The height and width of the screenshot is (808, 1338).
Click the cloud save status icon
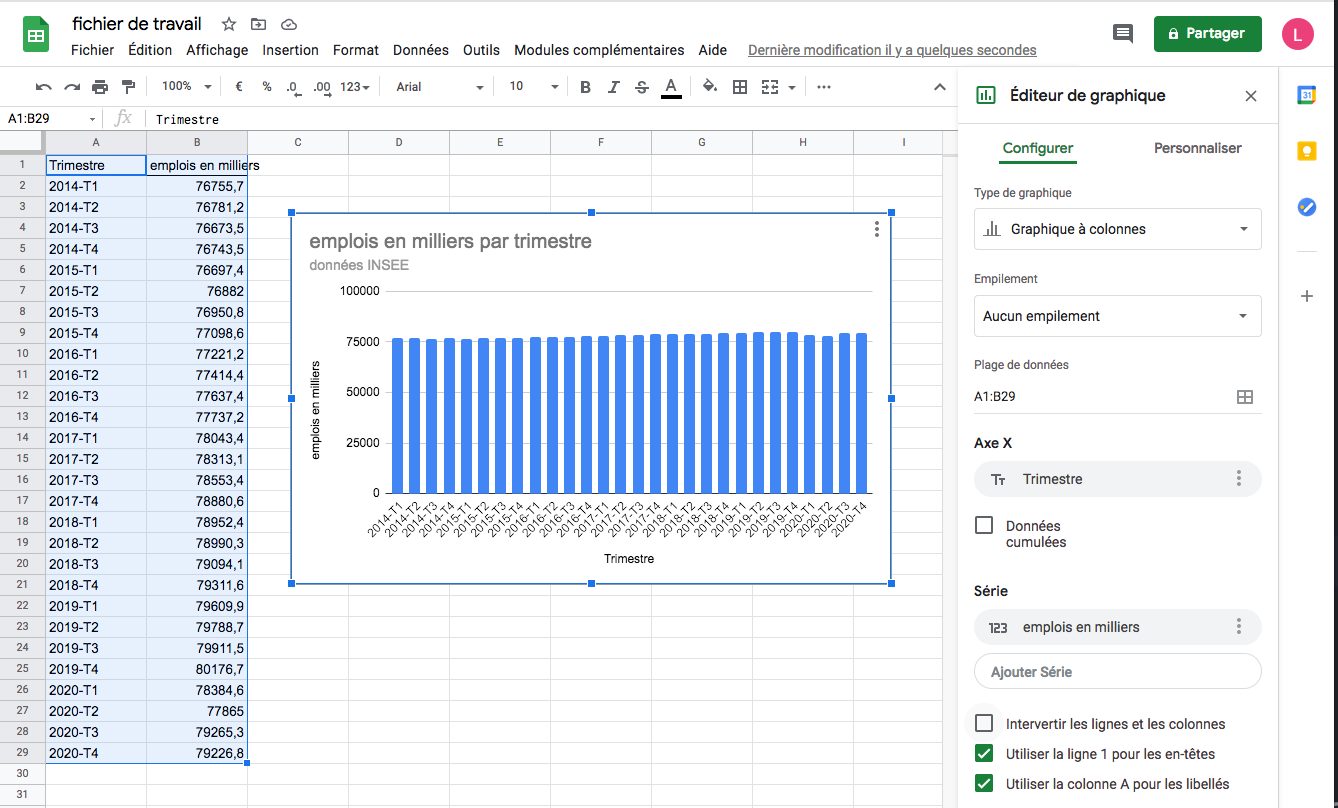pos(289,24)
